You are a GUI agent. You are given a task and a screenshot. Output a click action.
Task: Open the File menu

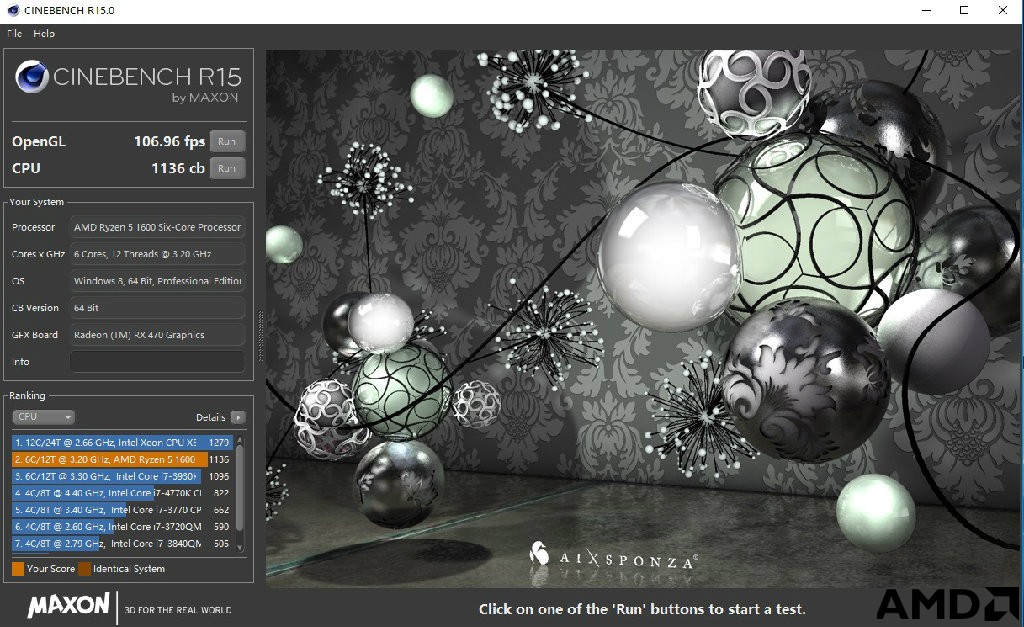(14, 33)
